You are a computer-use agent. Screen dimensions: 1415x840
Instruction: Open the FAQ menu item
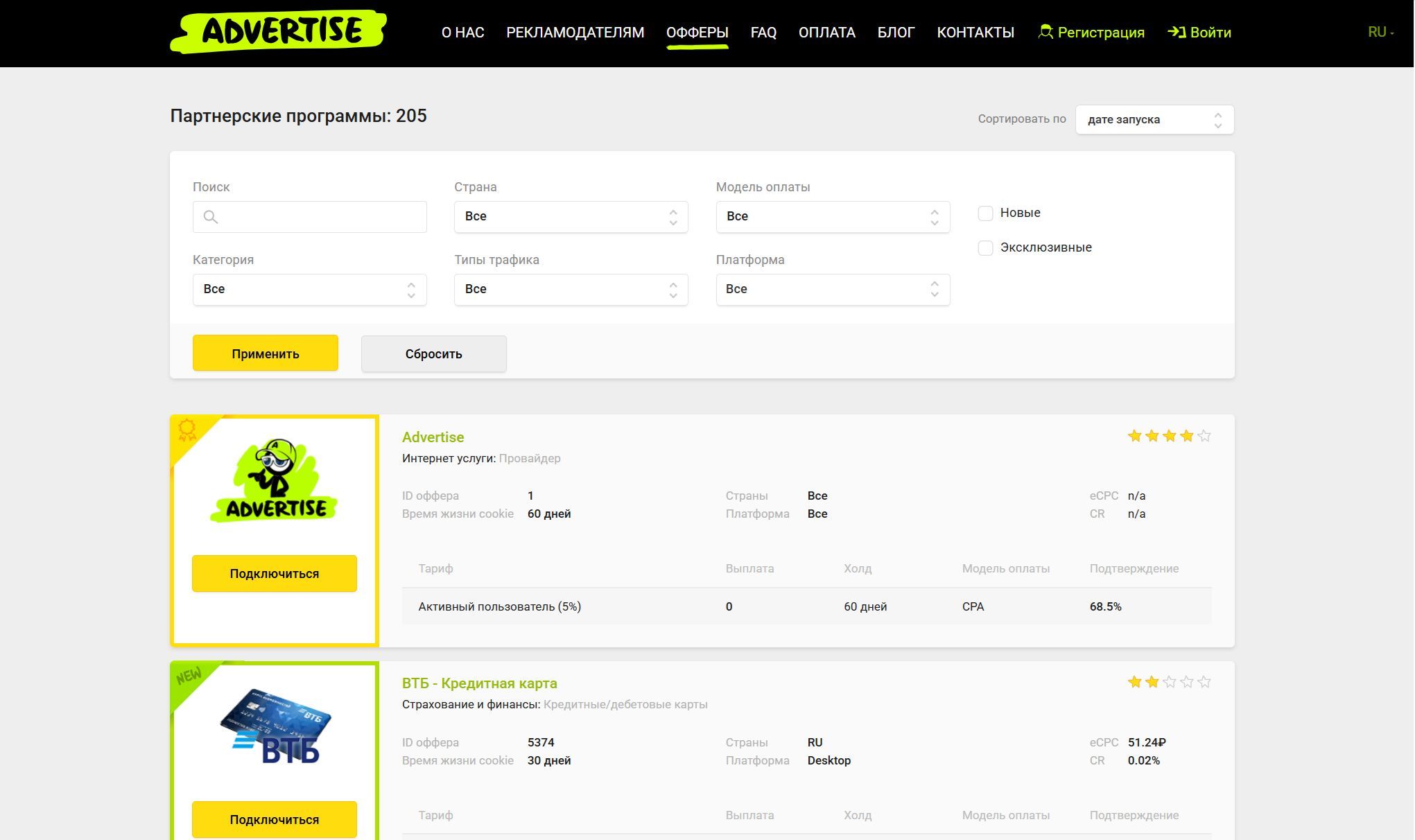pos(763,33)
